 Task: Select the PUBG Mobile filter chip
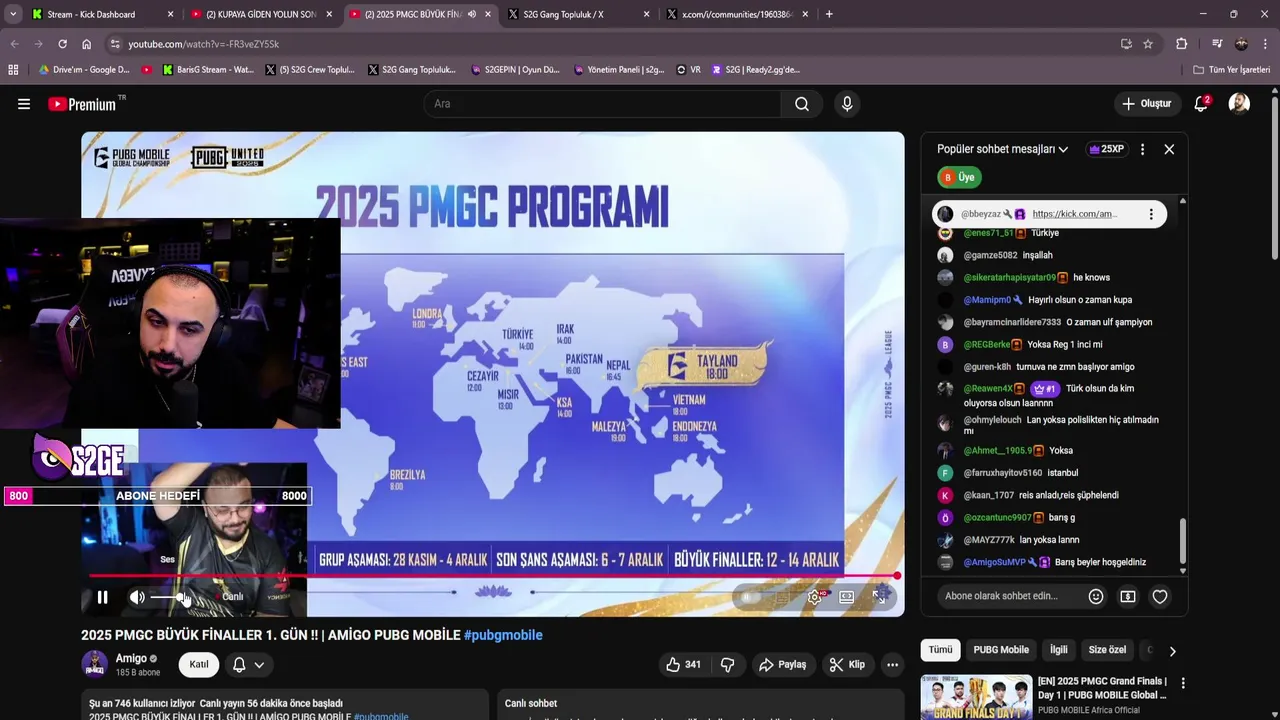1001,650
